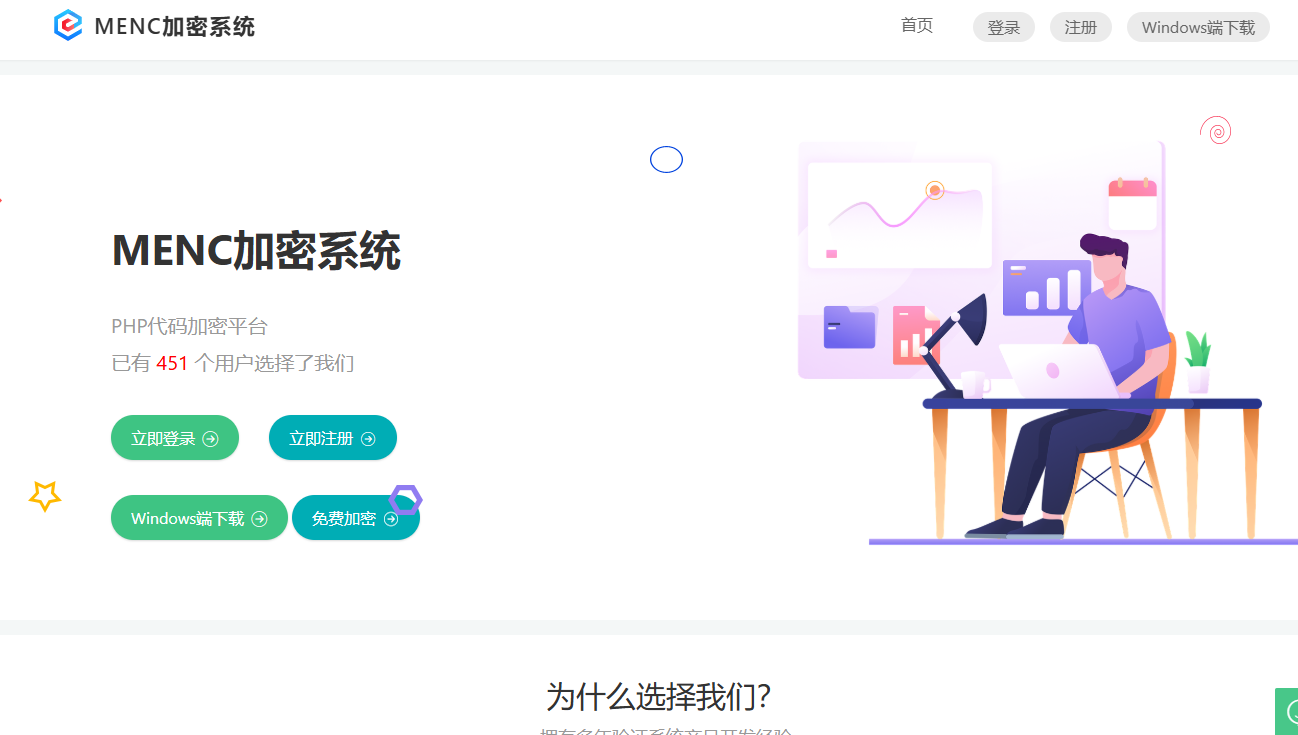Screen dimensions: 1298x735
Task: Click the arrow icon in 免费加密 button
Action: pyautogui.click(x=391, y=519)
